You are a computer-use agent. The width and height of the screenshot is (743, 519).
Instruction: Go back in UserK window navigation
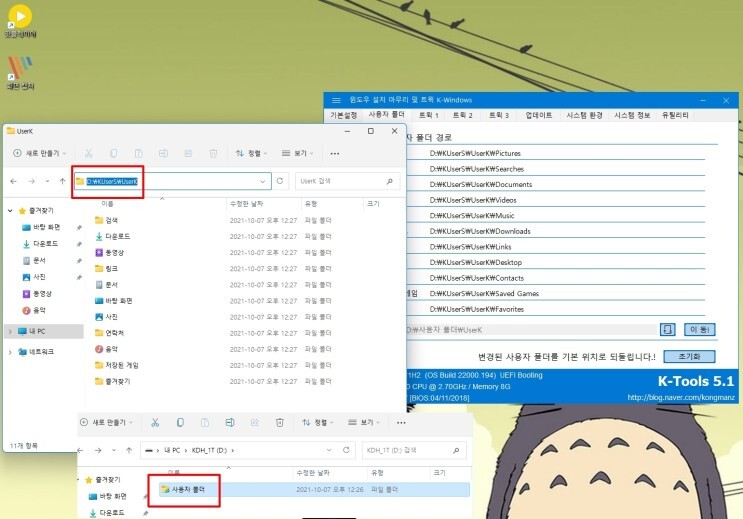14,181
